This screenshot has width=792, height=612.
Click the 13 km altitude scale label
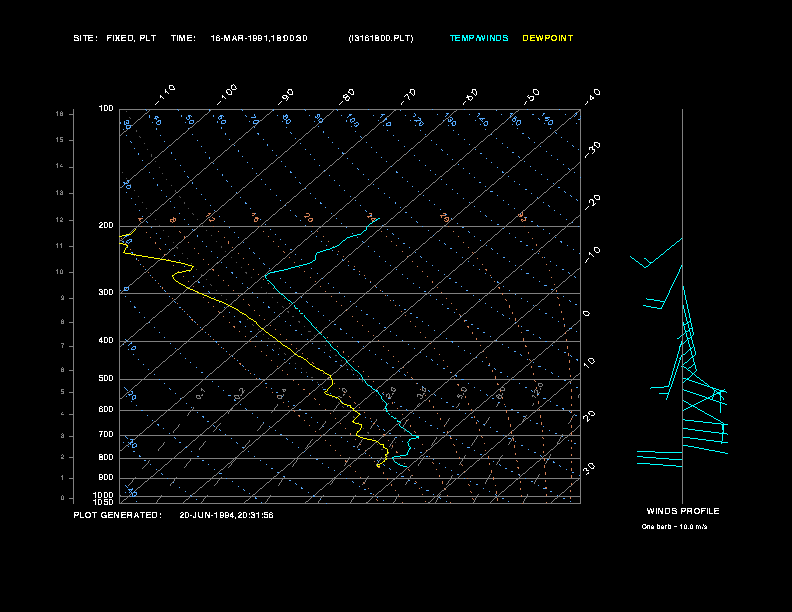[60, 193]
